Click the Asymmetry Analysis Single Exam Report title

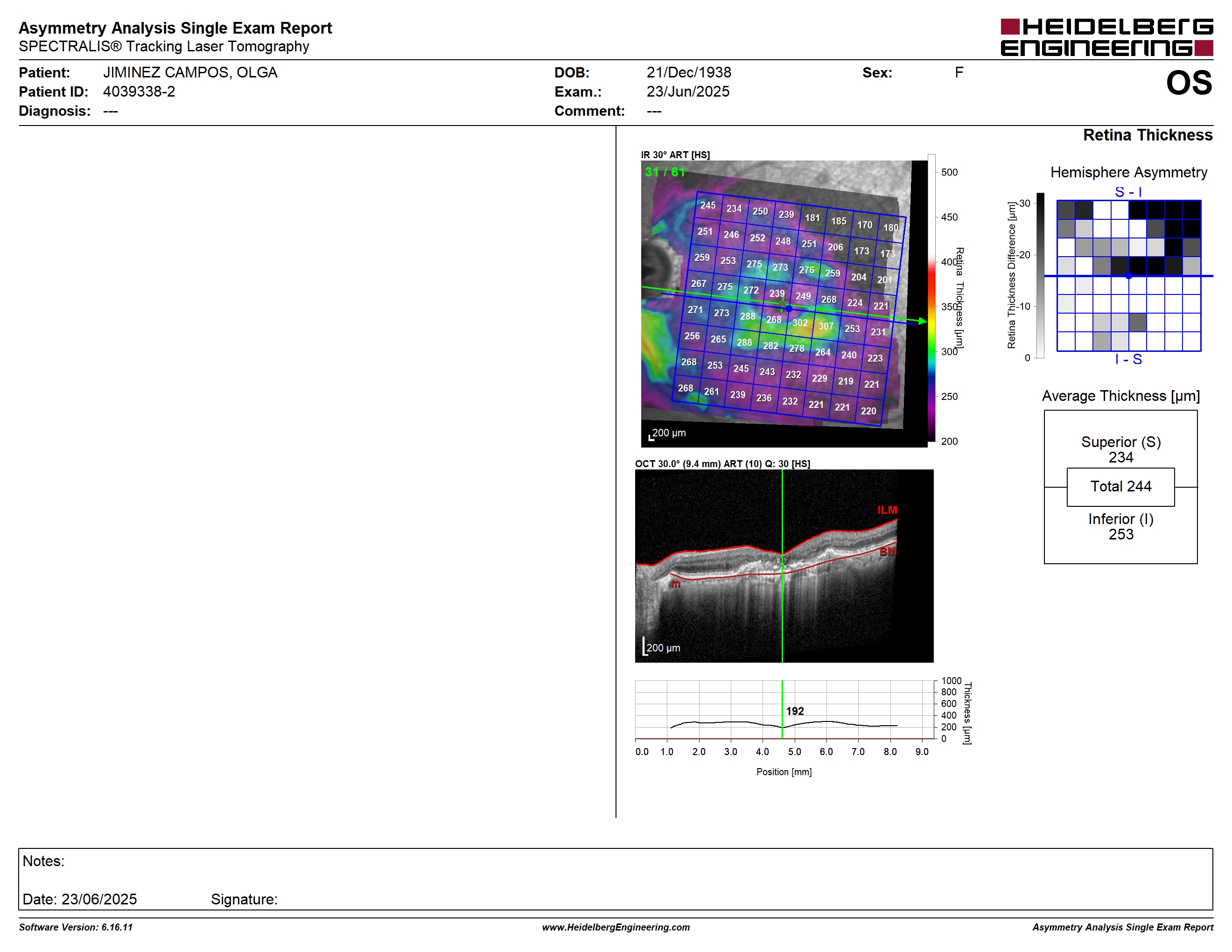pos(175,28)
